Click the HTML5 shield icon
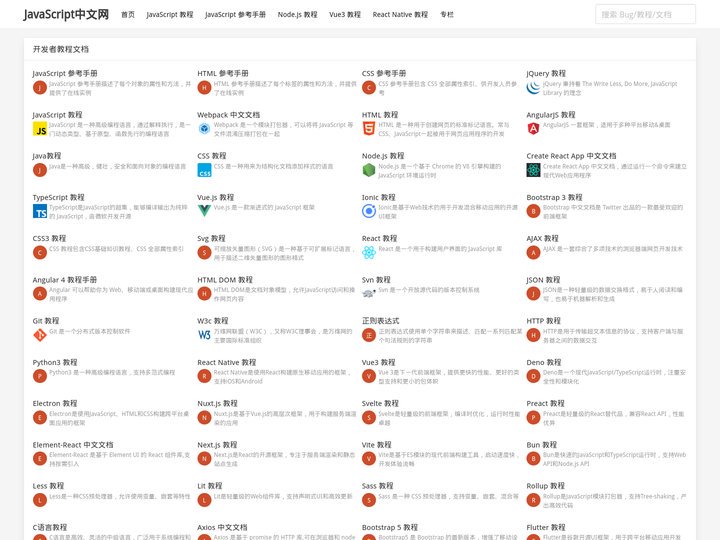The width and height of the screenshot is (720, 540). coord(369,129)
